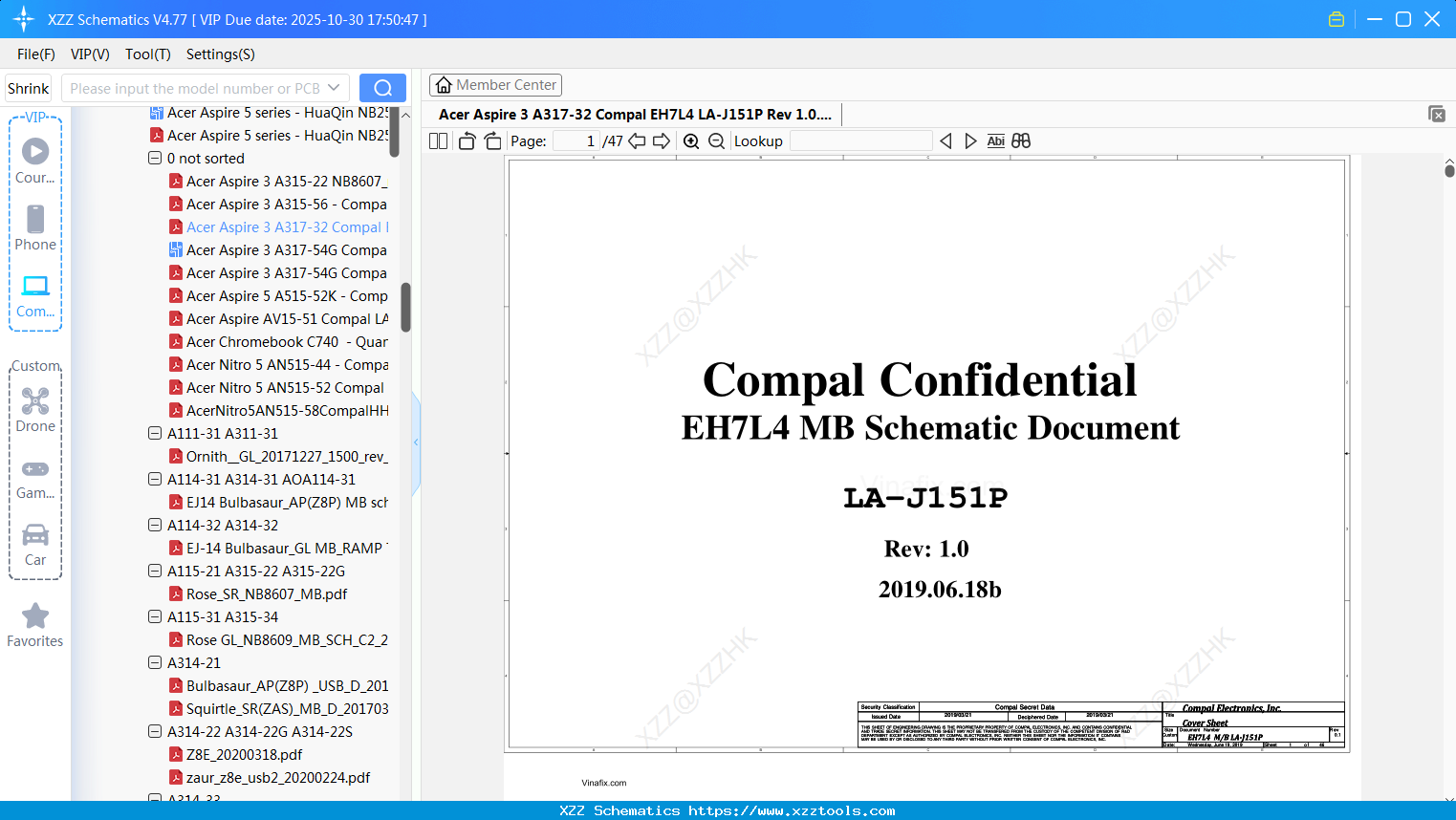
Task: Open the Member Center home button
Action: (x=495, y=85)
